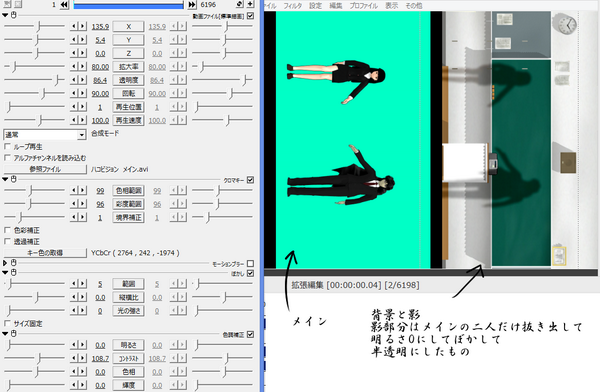
Task: Collapse the クロマキー section triangle
Action: coord(5,179)
